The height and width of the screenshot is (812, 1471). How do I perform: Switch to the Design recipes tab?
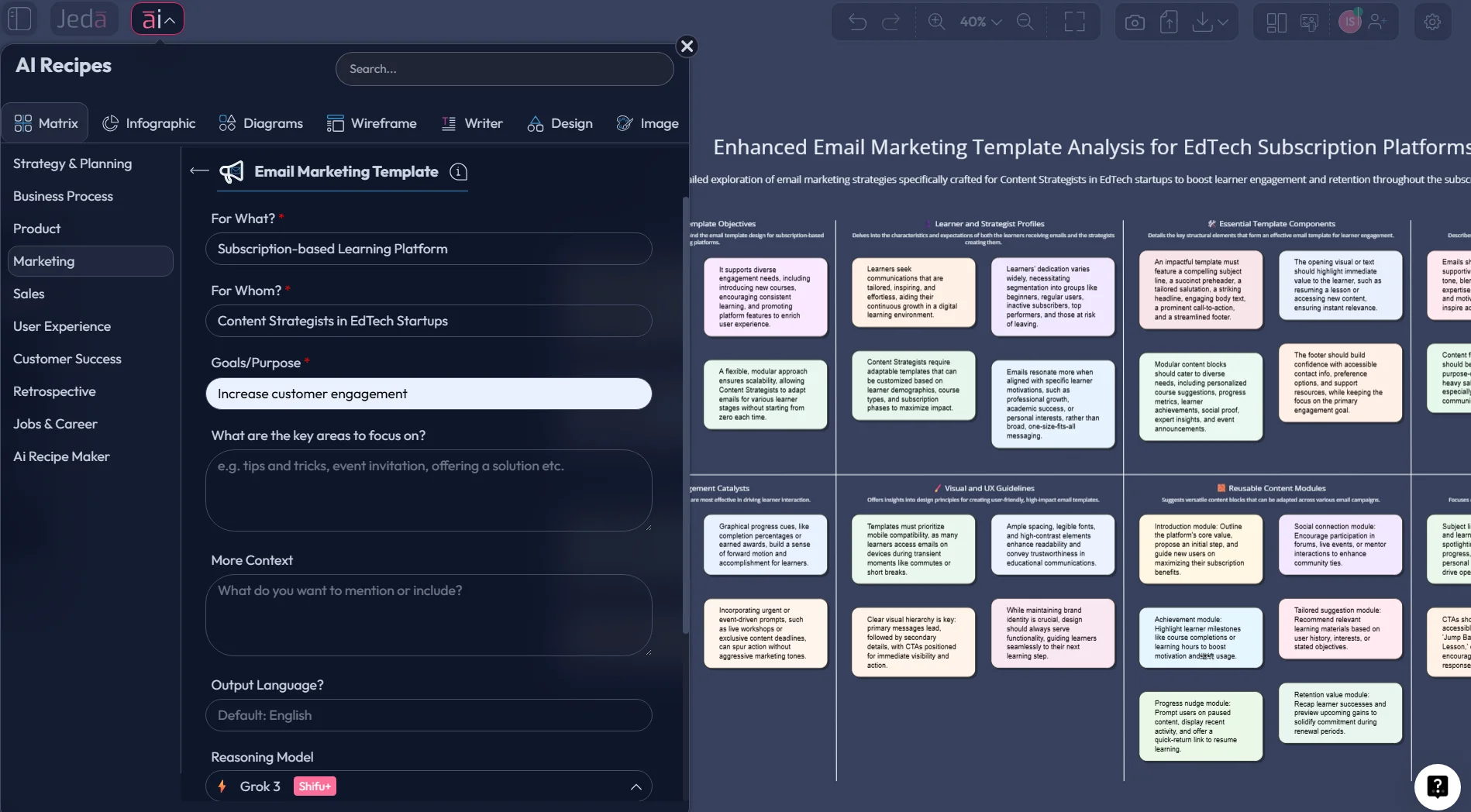click(x=560, y=123)
